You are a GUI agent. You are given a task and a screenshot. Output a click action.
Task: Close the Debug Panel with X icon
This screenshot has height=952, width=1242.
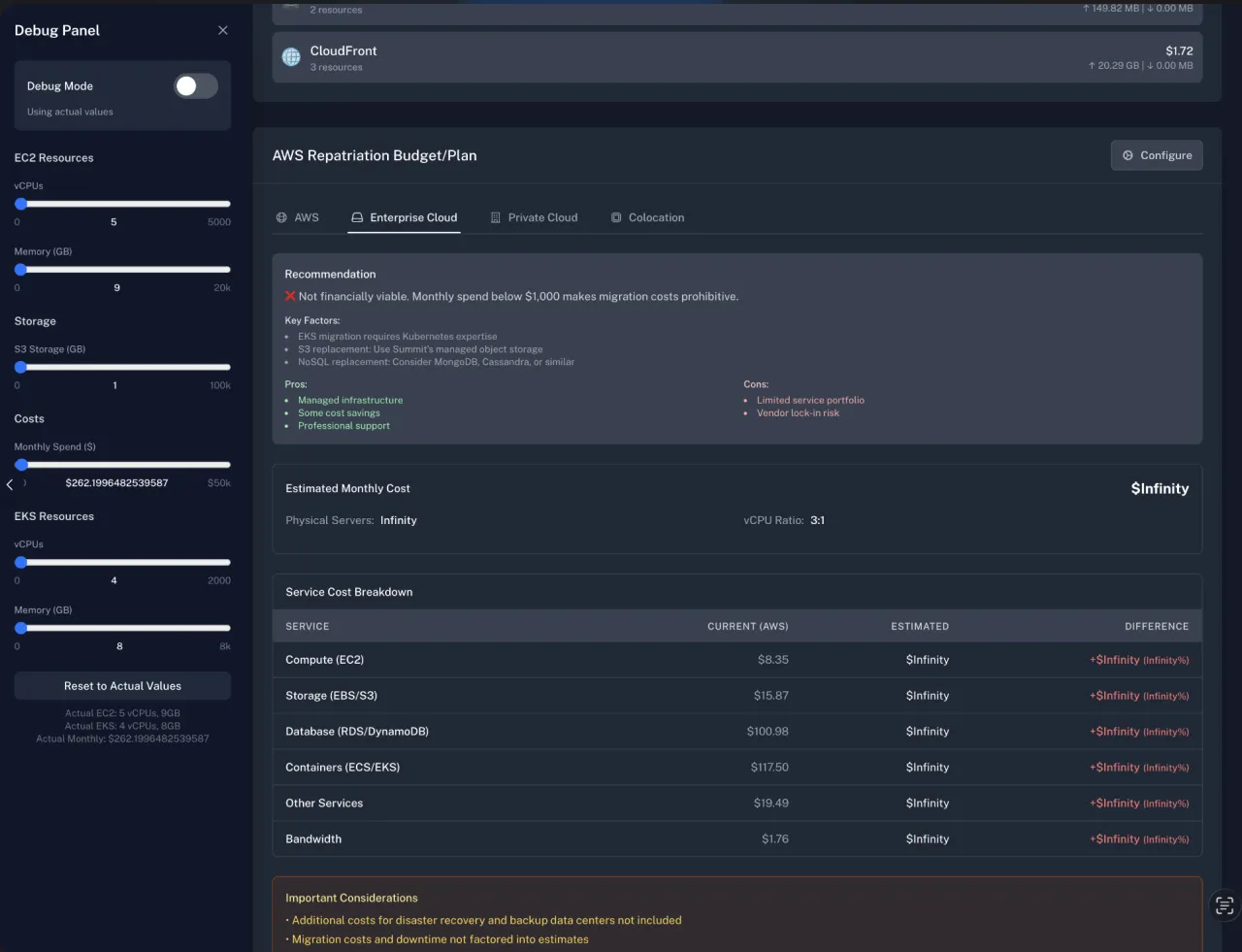point(223,30)
